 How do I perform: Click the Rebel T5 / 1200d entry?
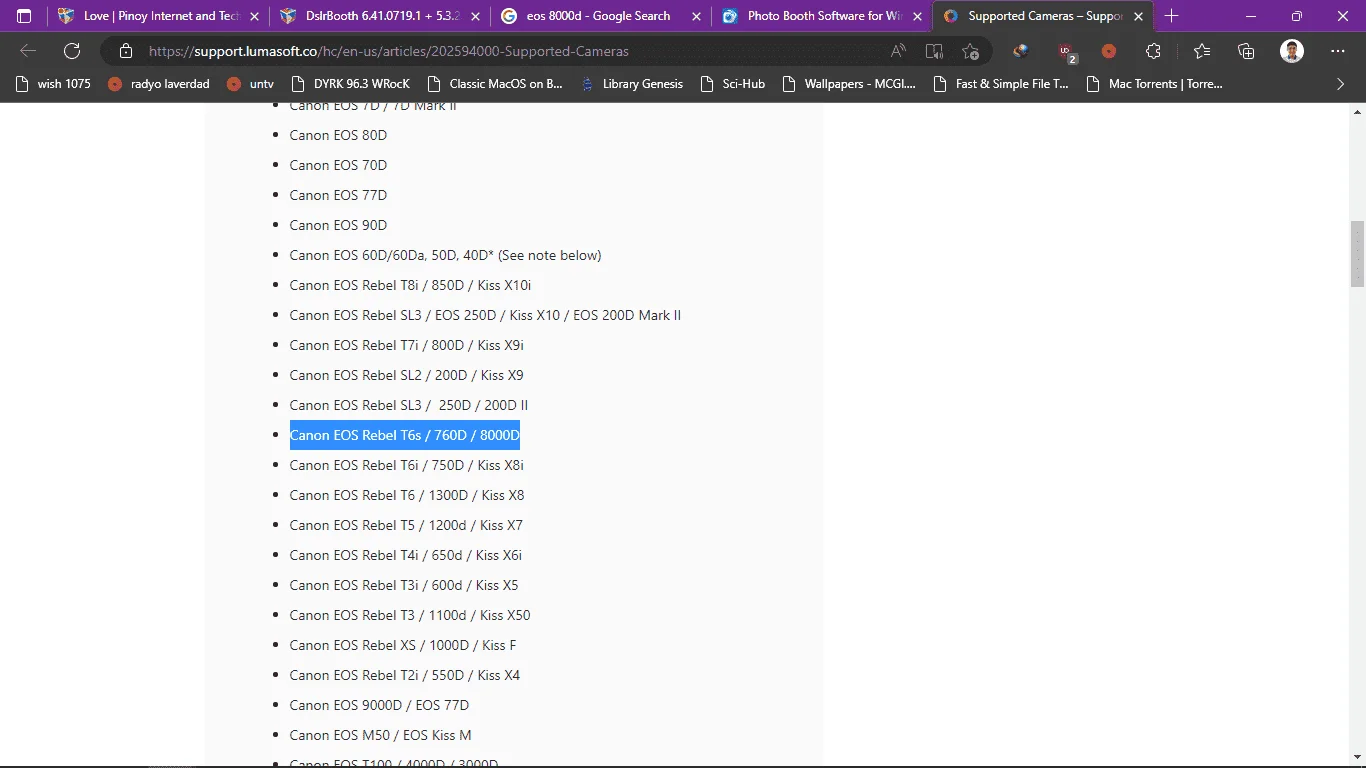tap(406, 525)
